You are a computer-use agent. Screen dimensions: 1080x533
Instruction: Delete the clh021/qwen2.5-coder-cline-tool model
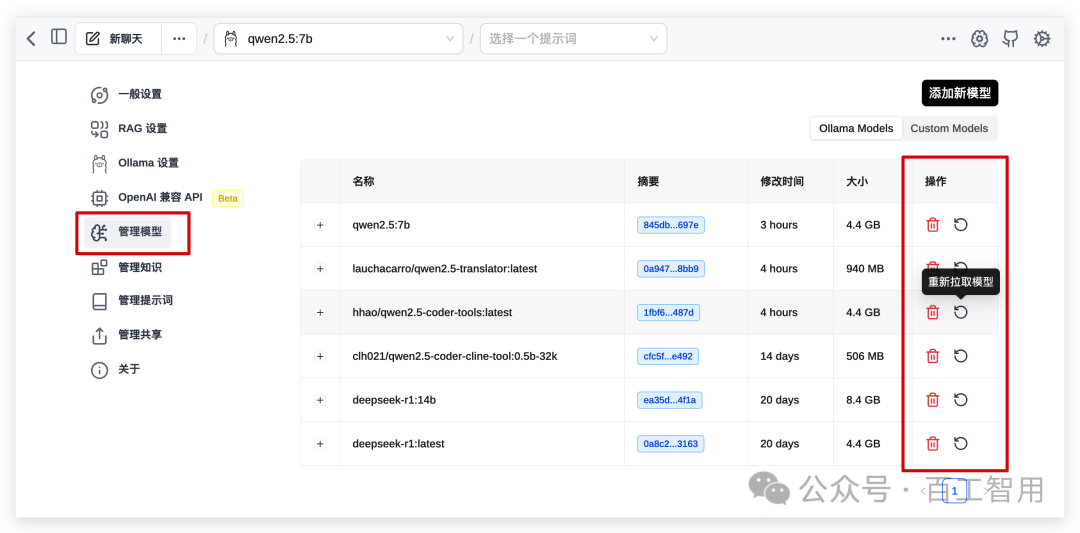click(933, 356)
